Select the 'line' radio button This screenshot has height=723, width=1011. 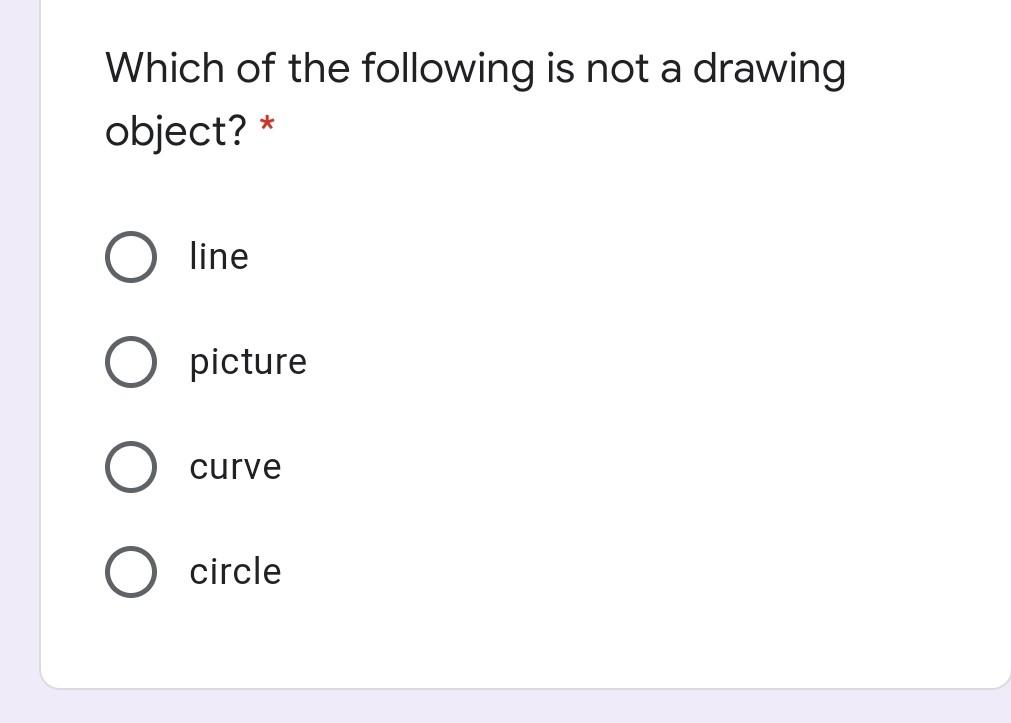coord(131,257)
